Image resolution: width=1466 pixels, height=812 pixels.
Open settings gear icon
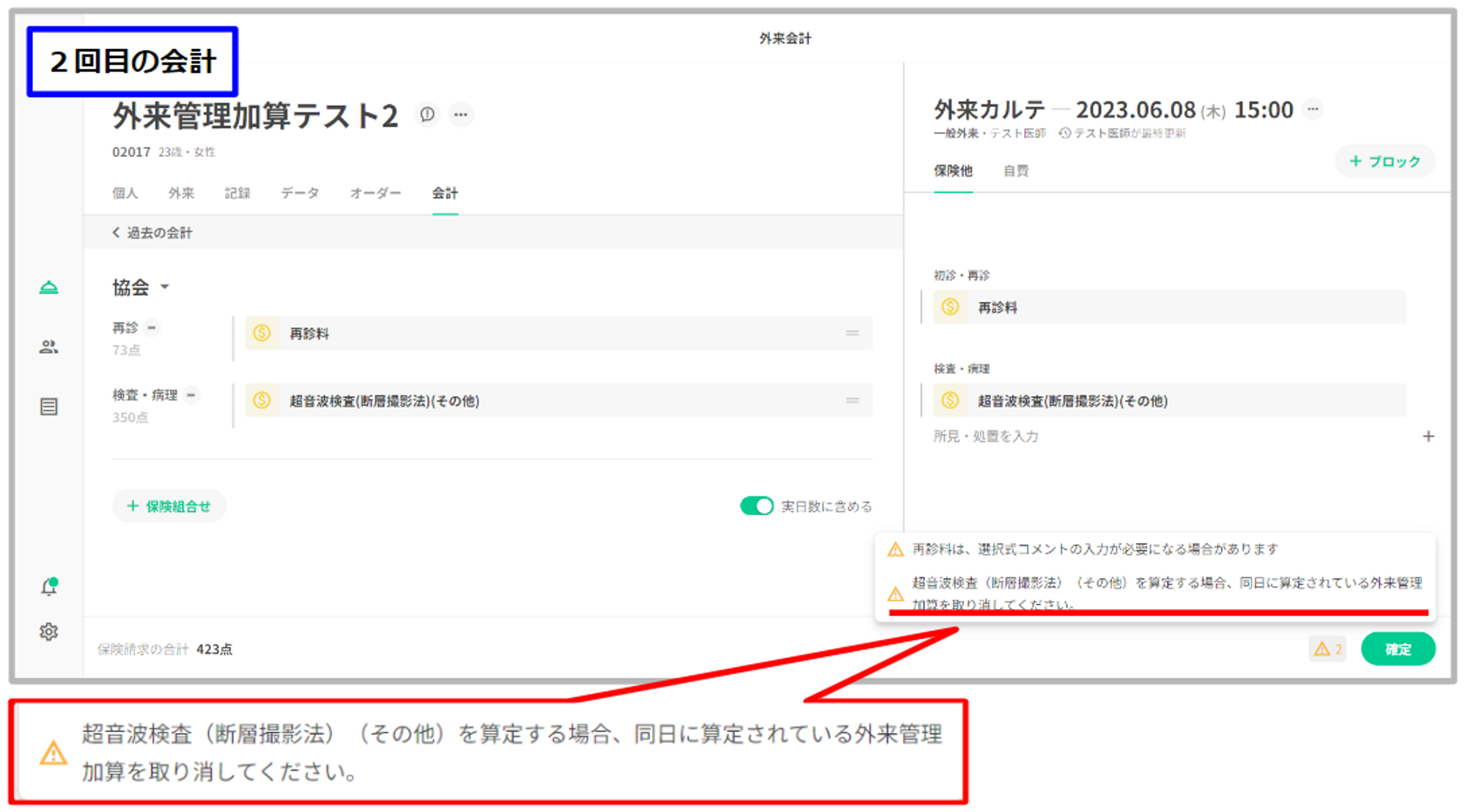coord(49,632)
